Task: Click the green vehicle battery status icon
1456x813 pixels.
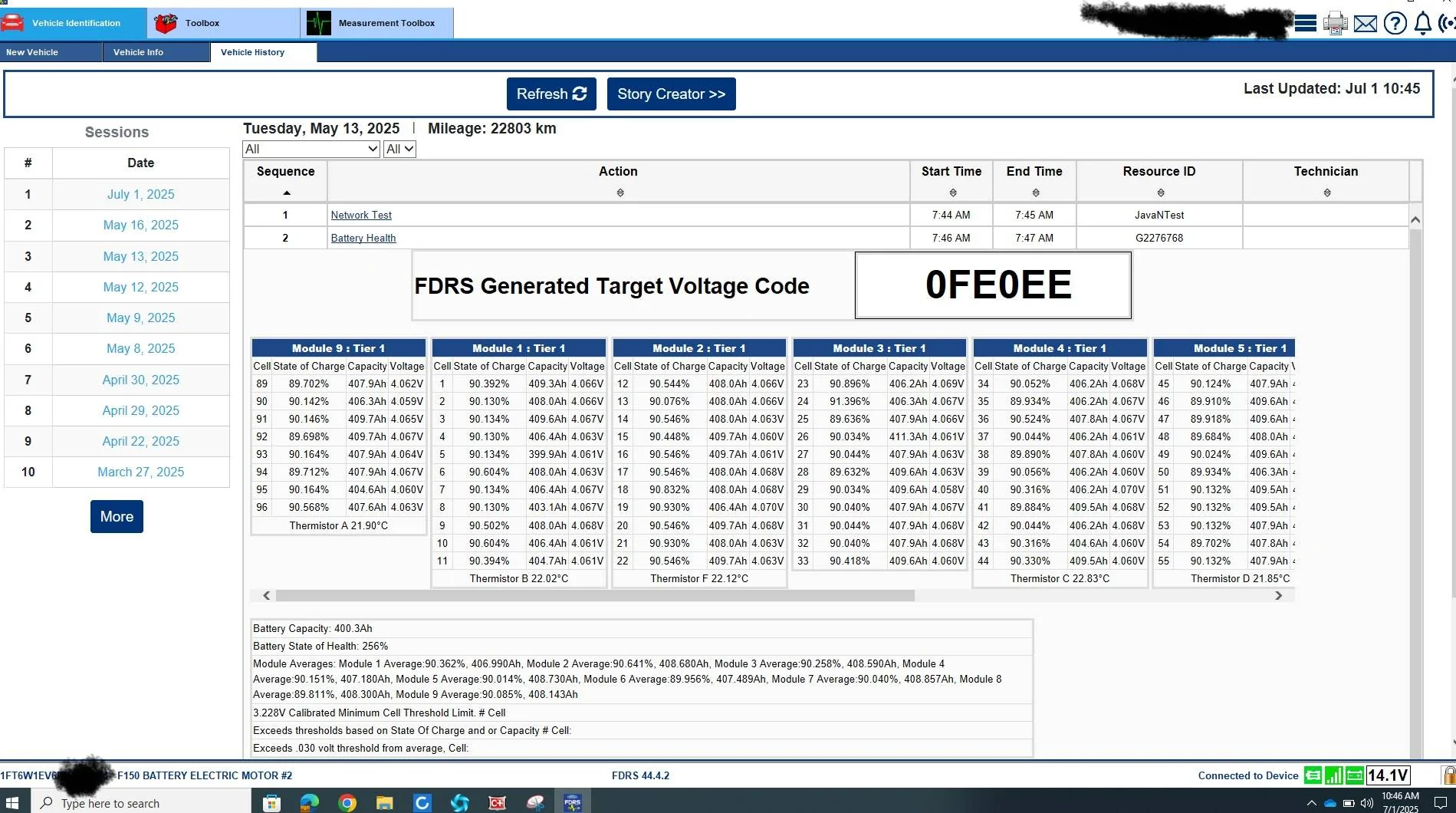Action: [1355, 775]
